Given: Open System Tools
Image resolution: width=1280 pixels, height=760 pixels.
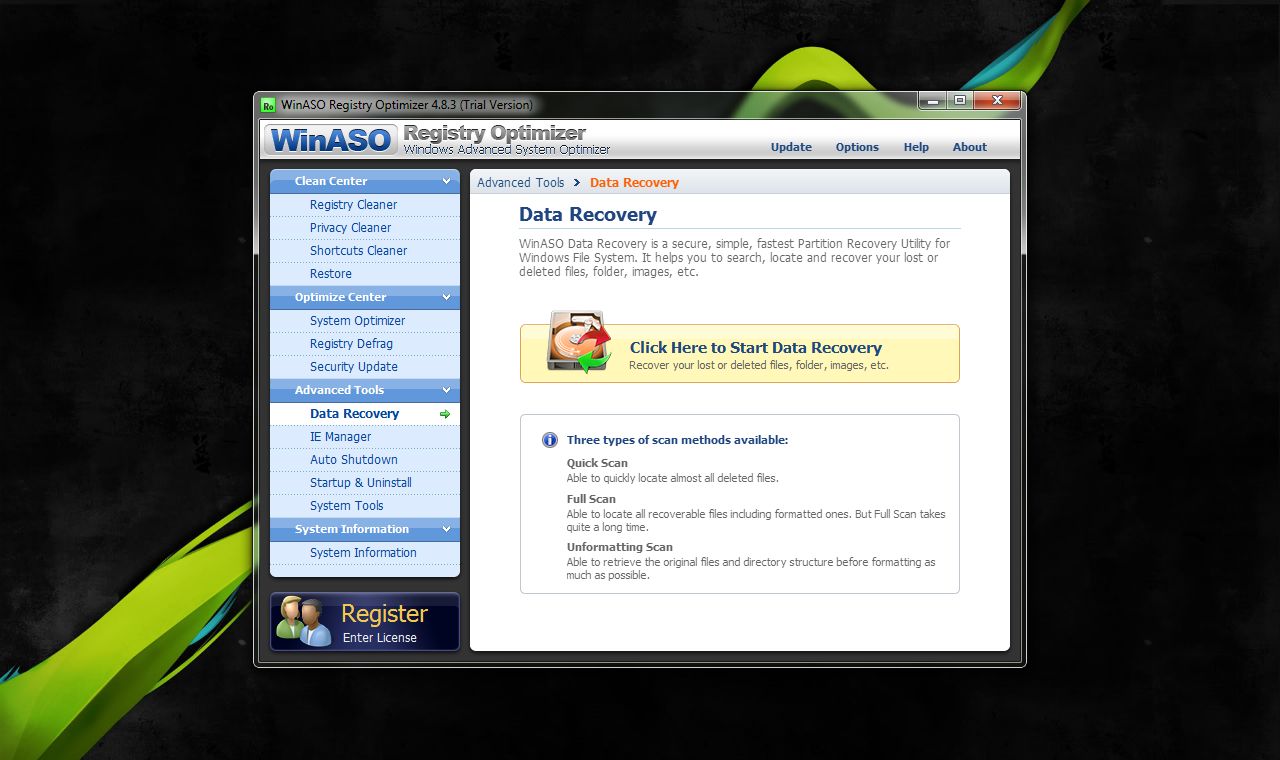Looking at the screenshot, I should [x=365, y=506].
